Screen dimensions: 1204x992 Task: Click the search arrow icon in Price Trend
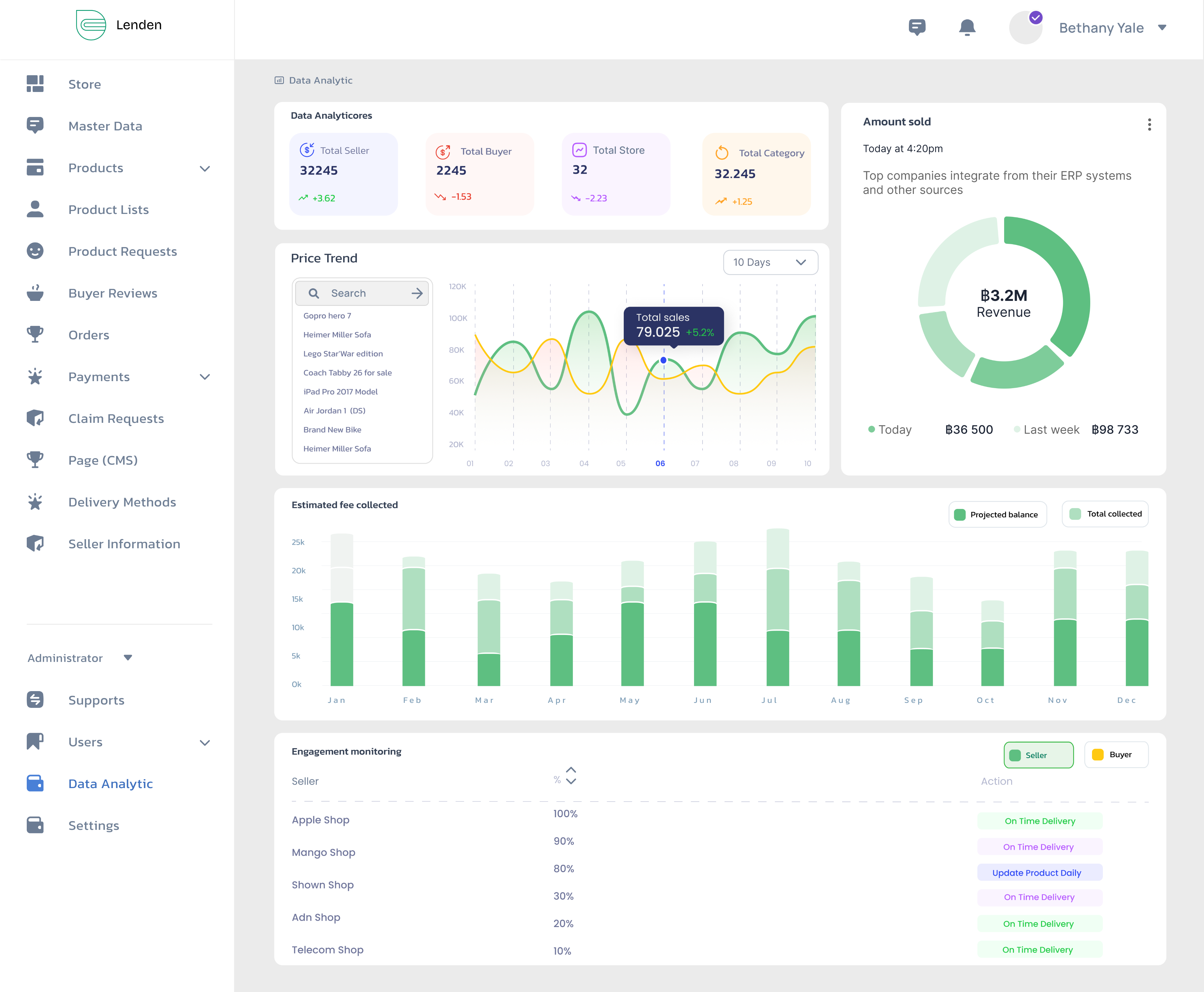click(x=417, y=293)
